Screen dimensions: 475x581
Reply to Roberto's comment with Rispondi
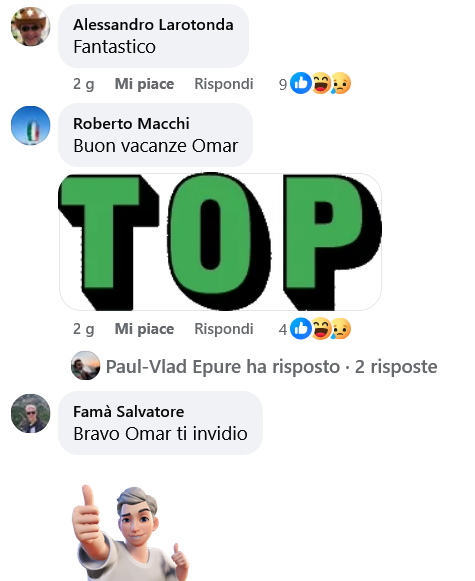coord(224,329)
